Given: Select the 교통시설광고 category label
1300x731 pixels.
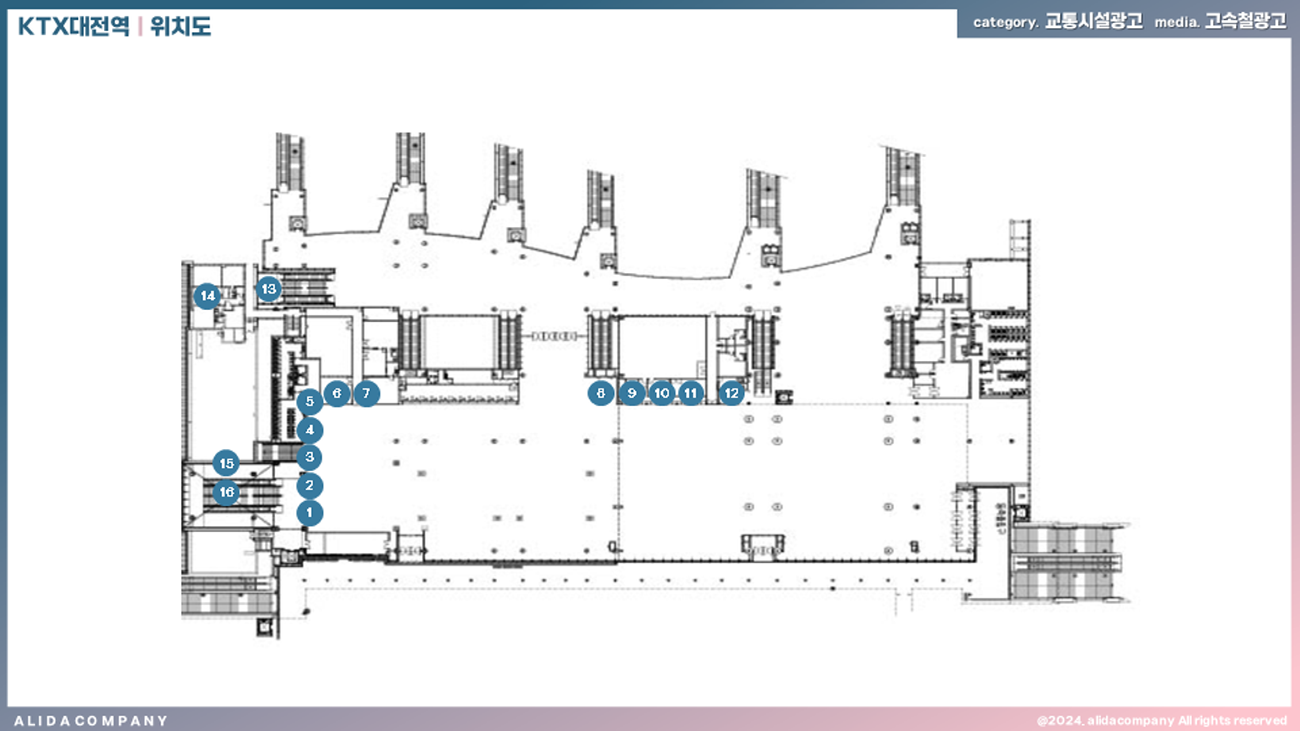Looking at the screenshot, I should click(x=1093, y=22).
